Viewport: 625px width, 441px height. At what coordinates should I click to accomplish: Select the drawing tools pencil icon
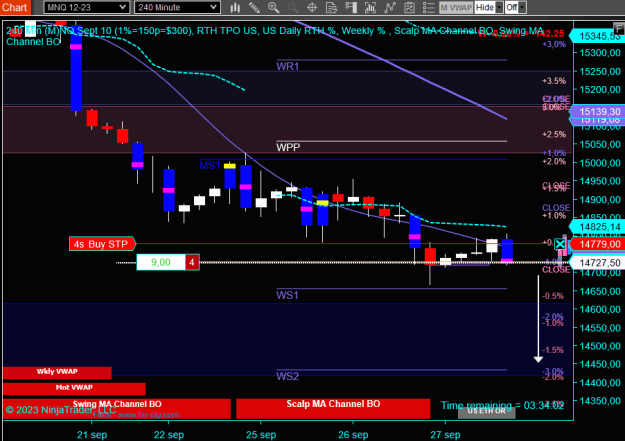click(254, 8)
